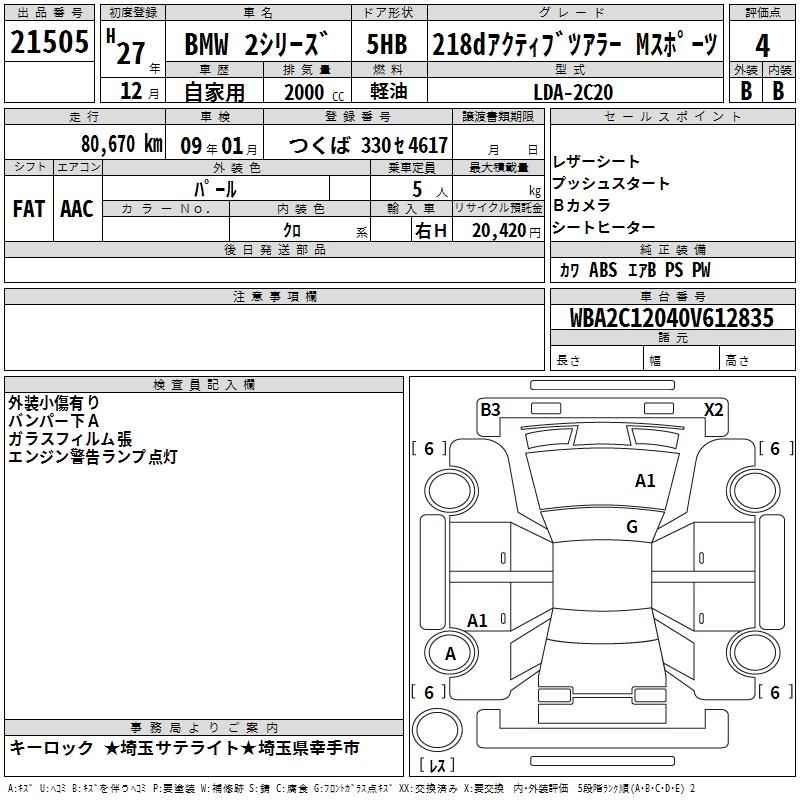Select the registration number つくば 330 せ 4617
800x800 pixels.
click(368, 145)
